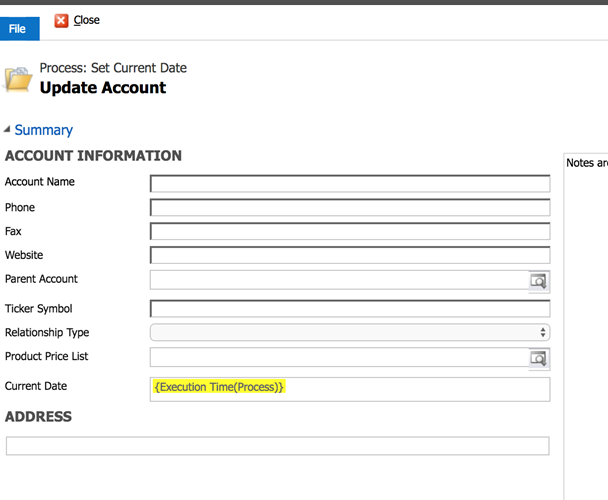Open the Parent Account lookup search icon
The height and width of the screenshot is (500, 608).
tap(539, 281)
